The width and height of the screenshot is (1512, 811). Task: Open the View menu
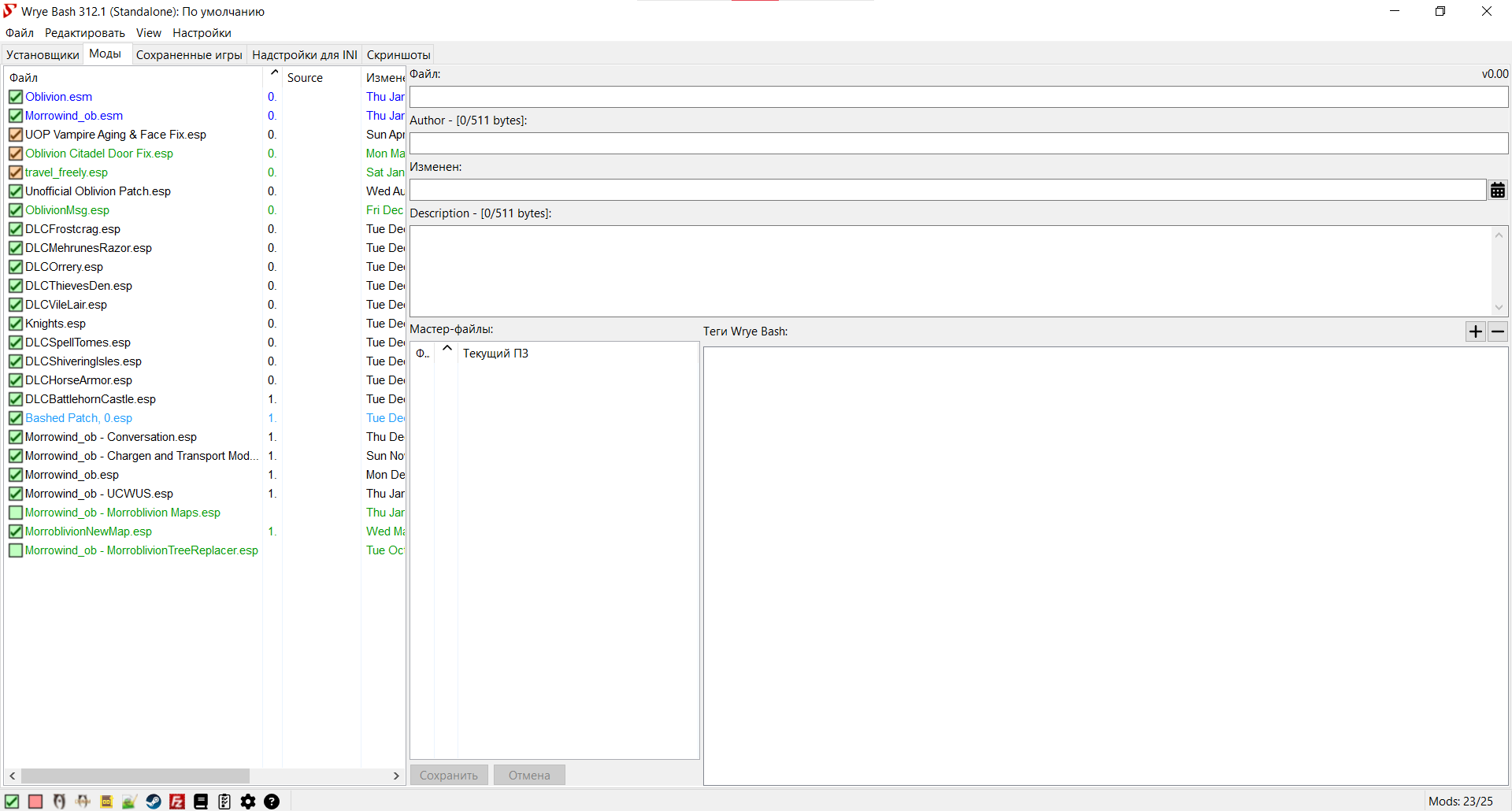pos(149,33)
